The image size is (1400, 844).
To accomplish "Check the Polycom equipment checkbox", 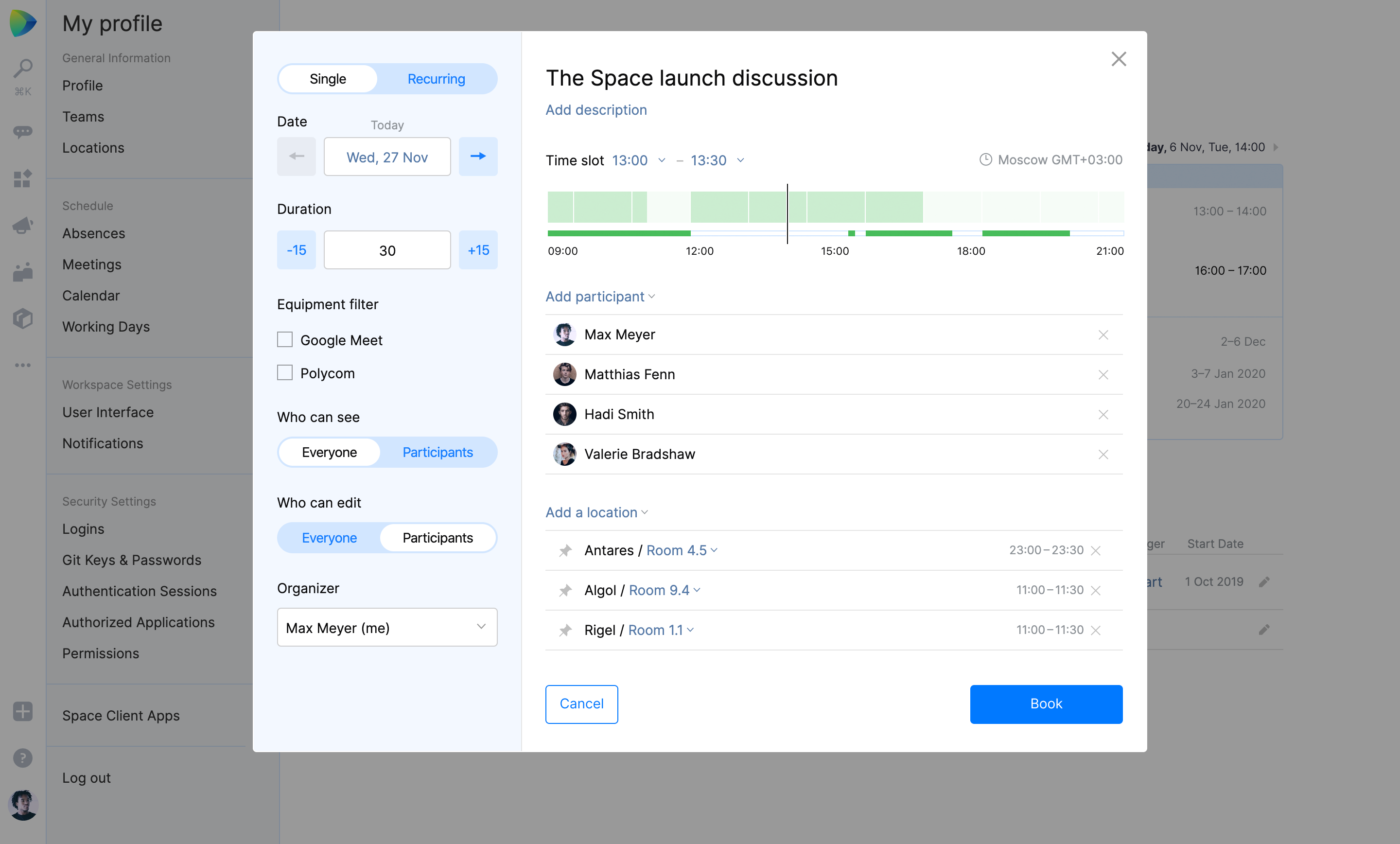I will click(x=285, y=373).
